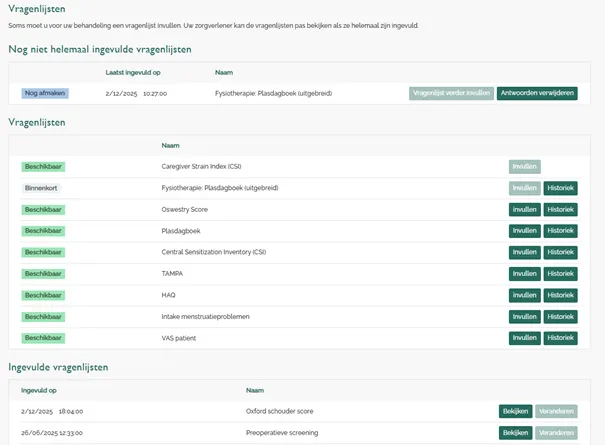
Task: Fill in the TAMPA questionnaire
Action: pyautogui.click(x=524, y=274)
